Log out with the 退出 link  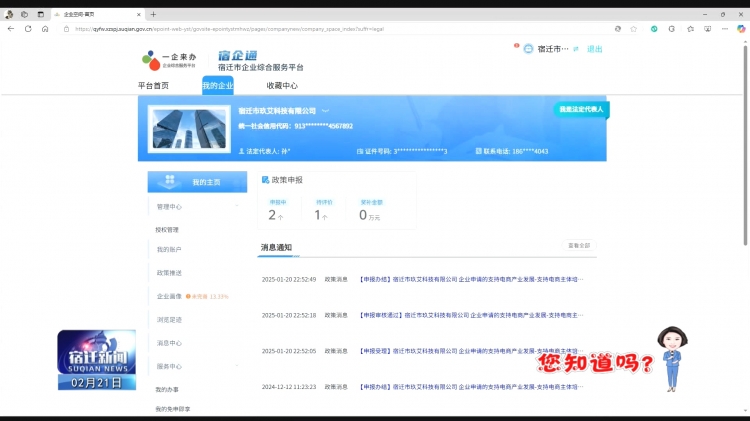coord(595,49)
